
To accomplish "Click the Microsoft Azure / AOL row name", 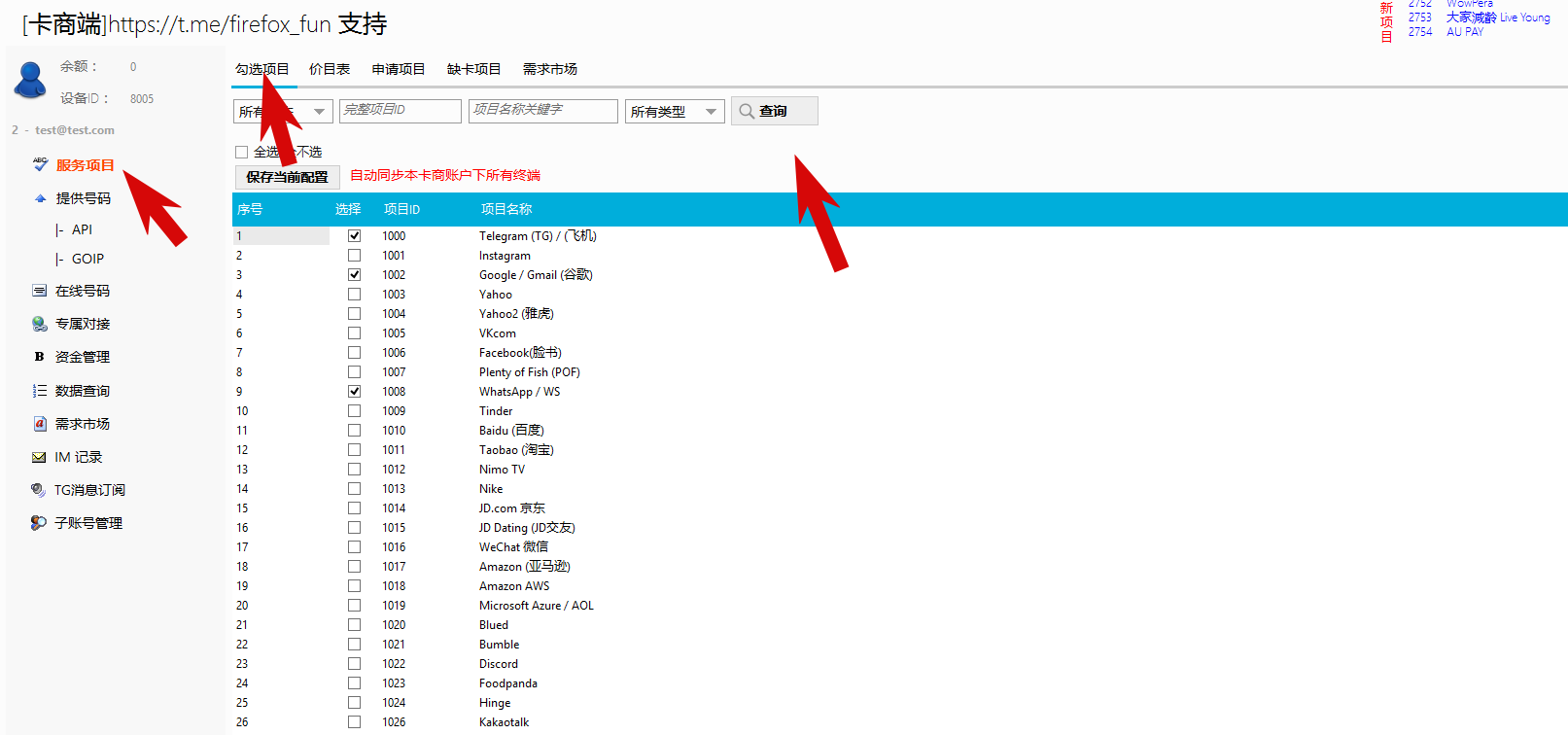I will [x=537, y=606].
